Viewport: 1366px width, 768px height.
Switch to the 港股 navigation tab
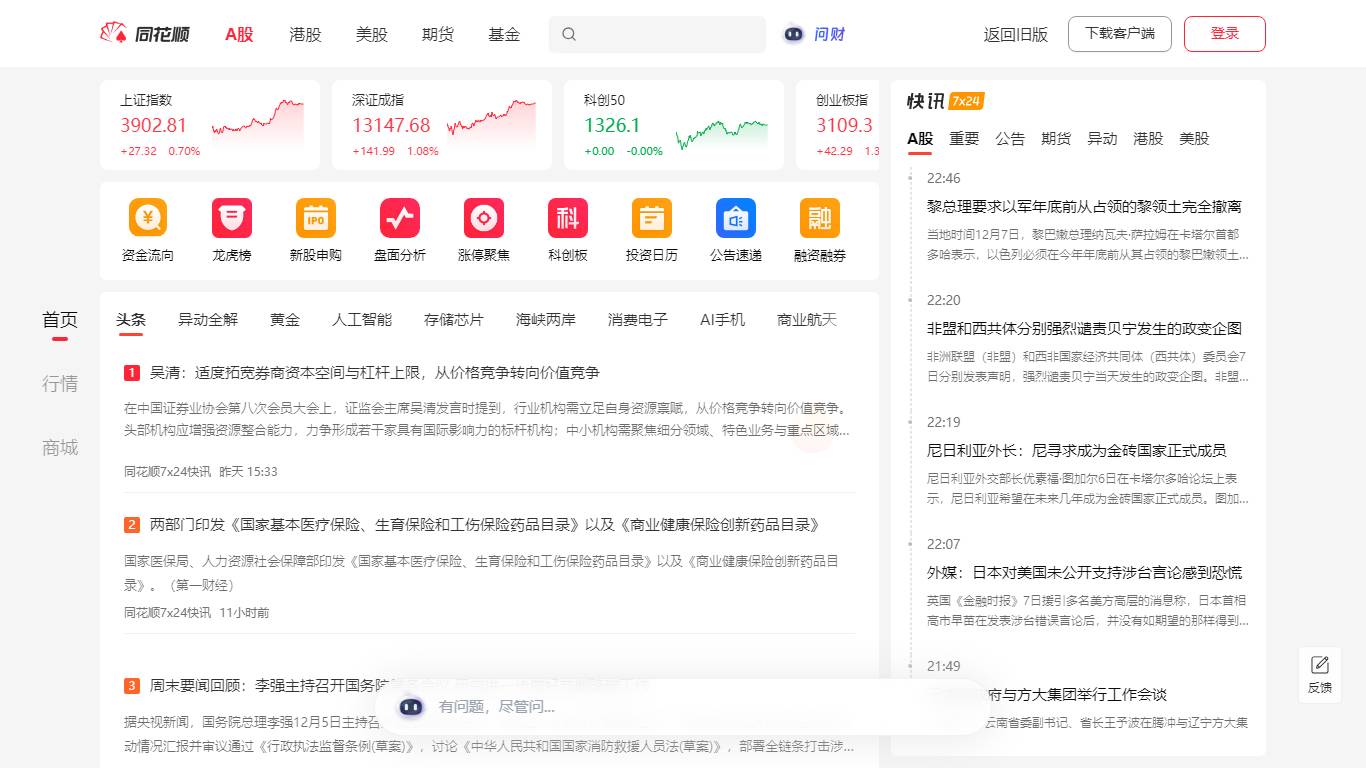point(305,34)
